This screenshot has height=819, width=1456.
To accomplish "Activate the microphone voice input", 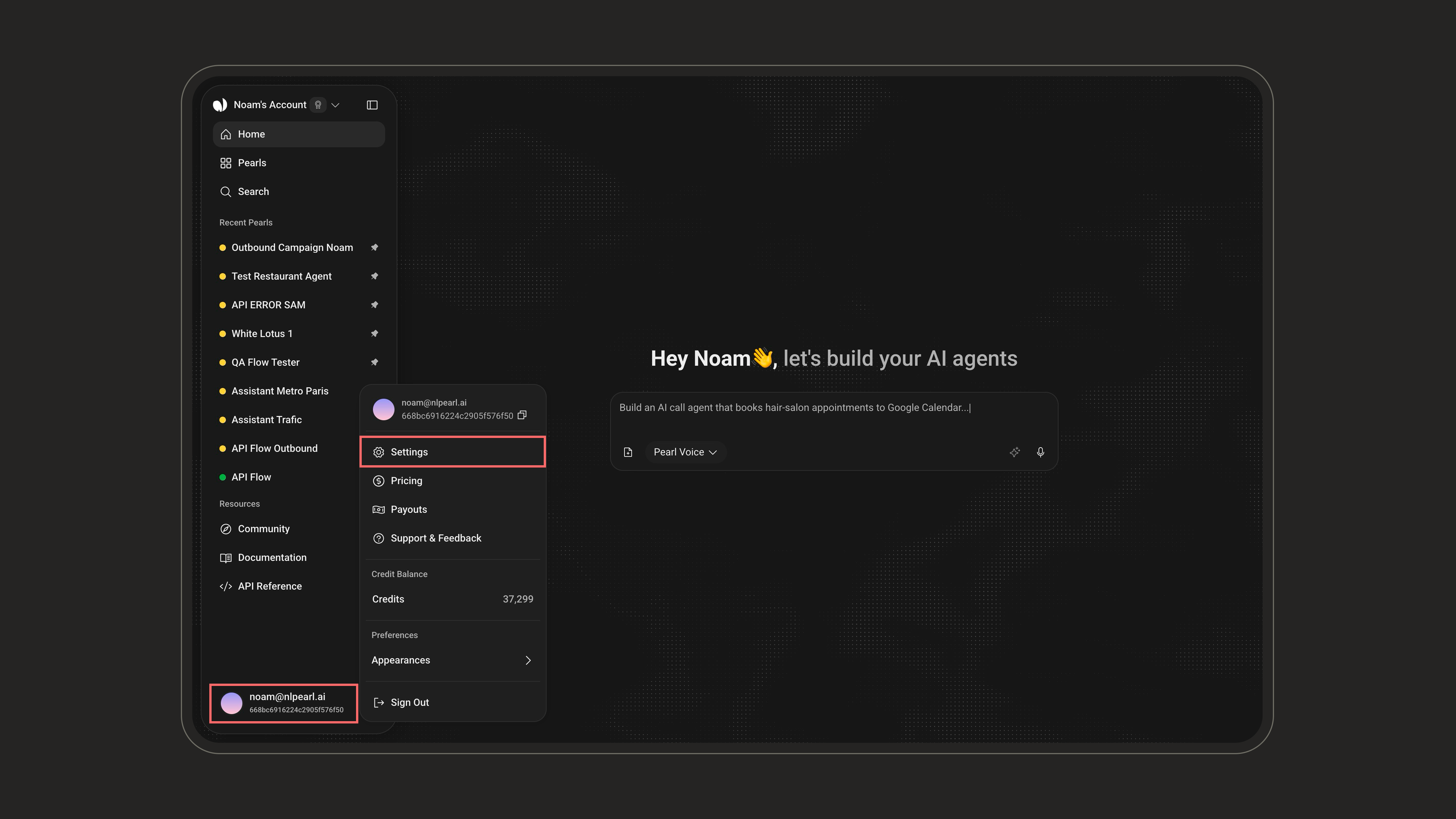I will (1040, 452).
